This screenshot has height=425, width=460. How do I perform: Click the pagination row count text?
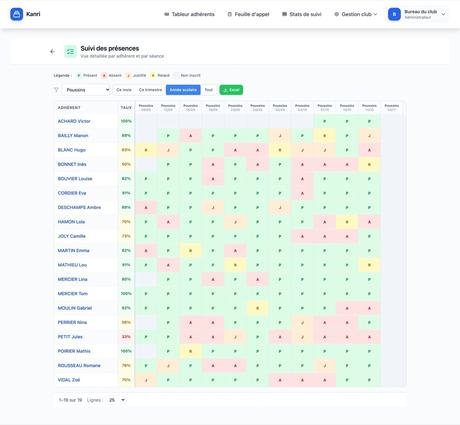70,400
